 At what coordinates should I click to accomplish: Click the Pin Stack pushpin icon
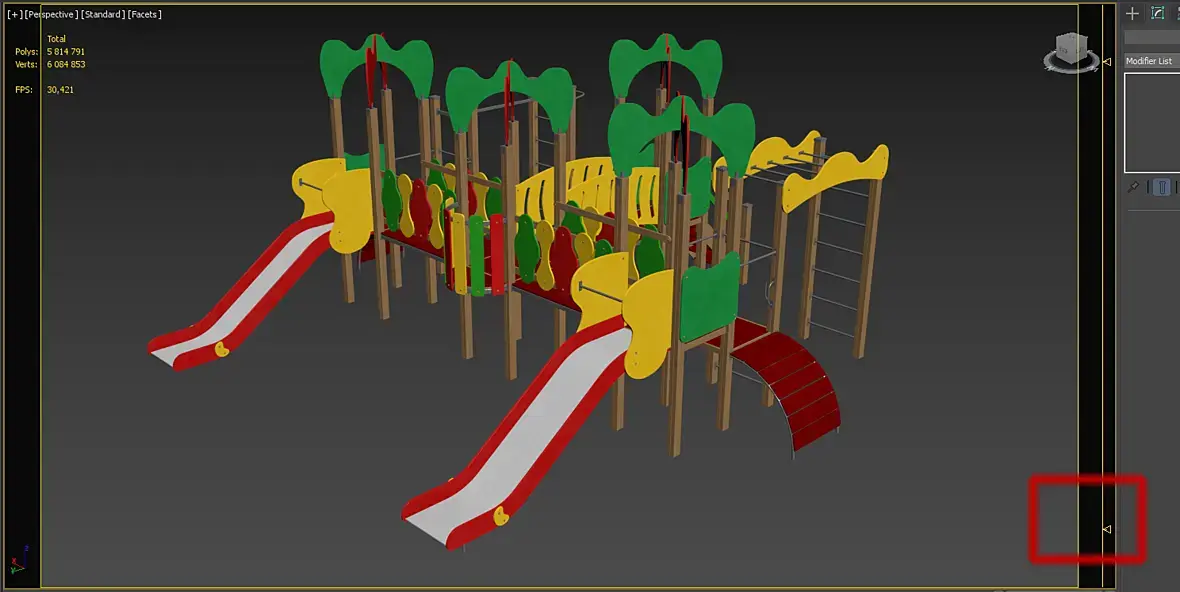[x=1133, y=187]
